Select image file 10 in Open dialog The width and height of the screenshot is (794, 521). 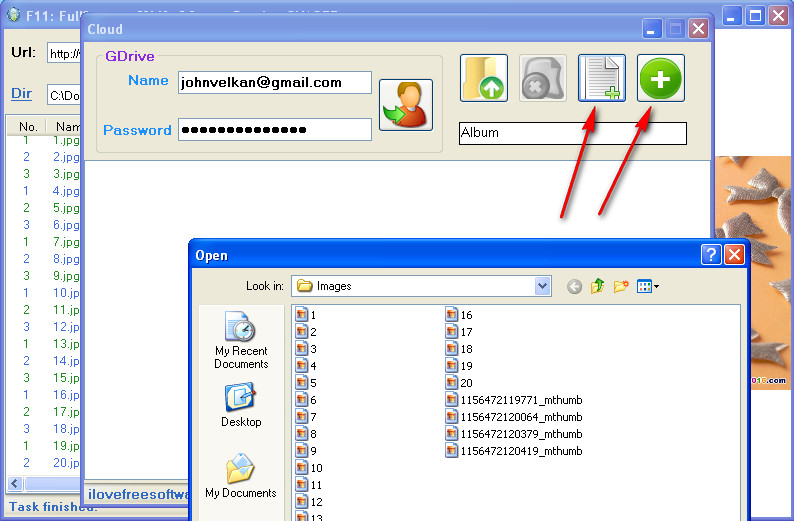tap(309, 467)
